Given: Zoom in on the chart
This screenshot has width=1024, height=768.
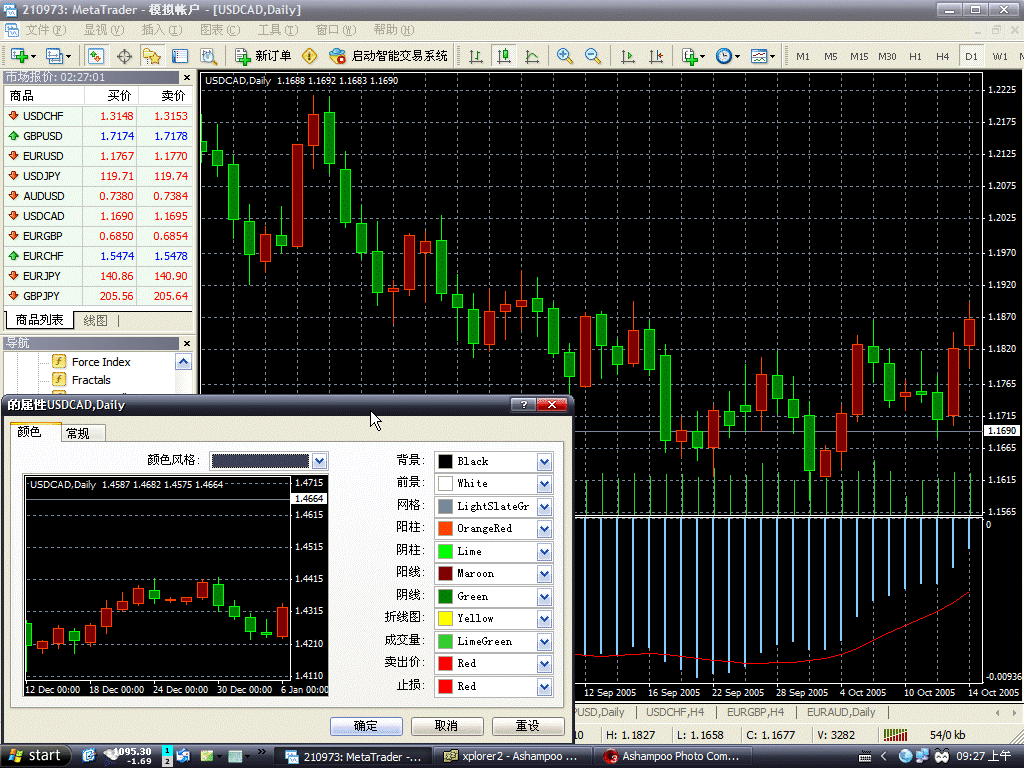Looking at the screenshot, I should tap(565, 56).
